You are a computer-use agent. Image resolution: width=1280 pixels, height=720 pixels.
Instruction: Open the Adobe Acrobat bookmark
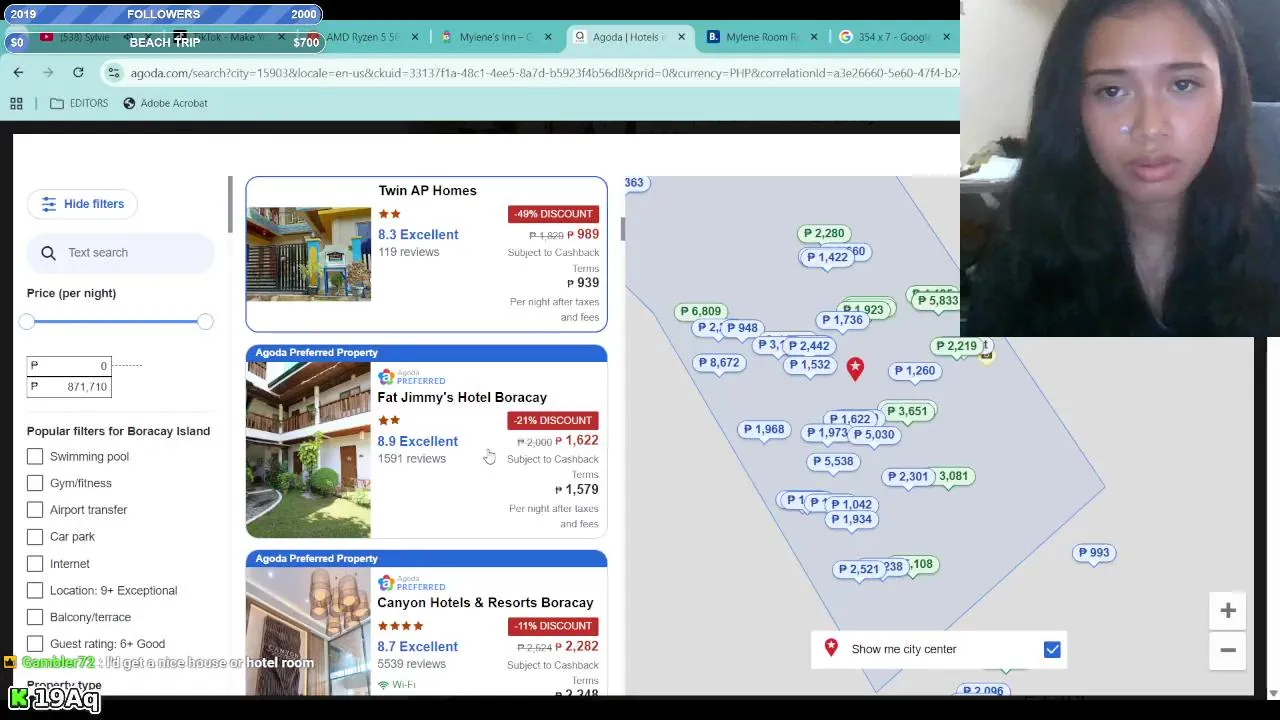tap(165, 103)
